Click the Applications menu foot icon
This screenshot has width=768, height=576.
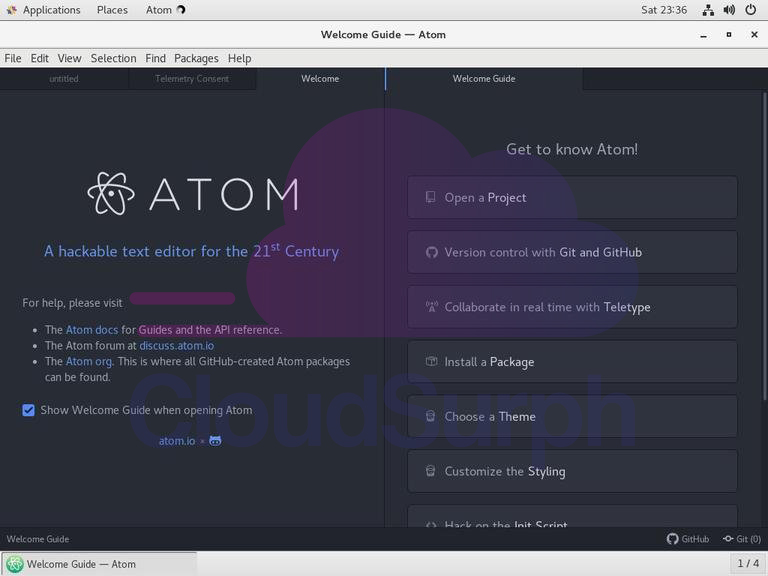point(11,10)
